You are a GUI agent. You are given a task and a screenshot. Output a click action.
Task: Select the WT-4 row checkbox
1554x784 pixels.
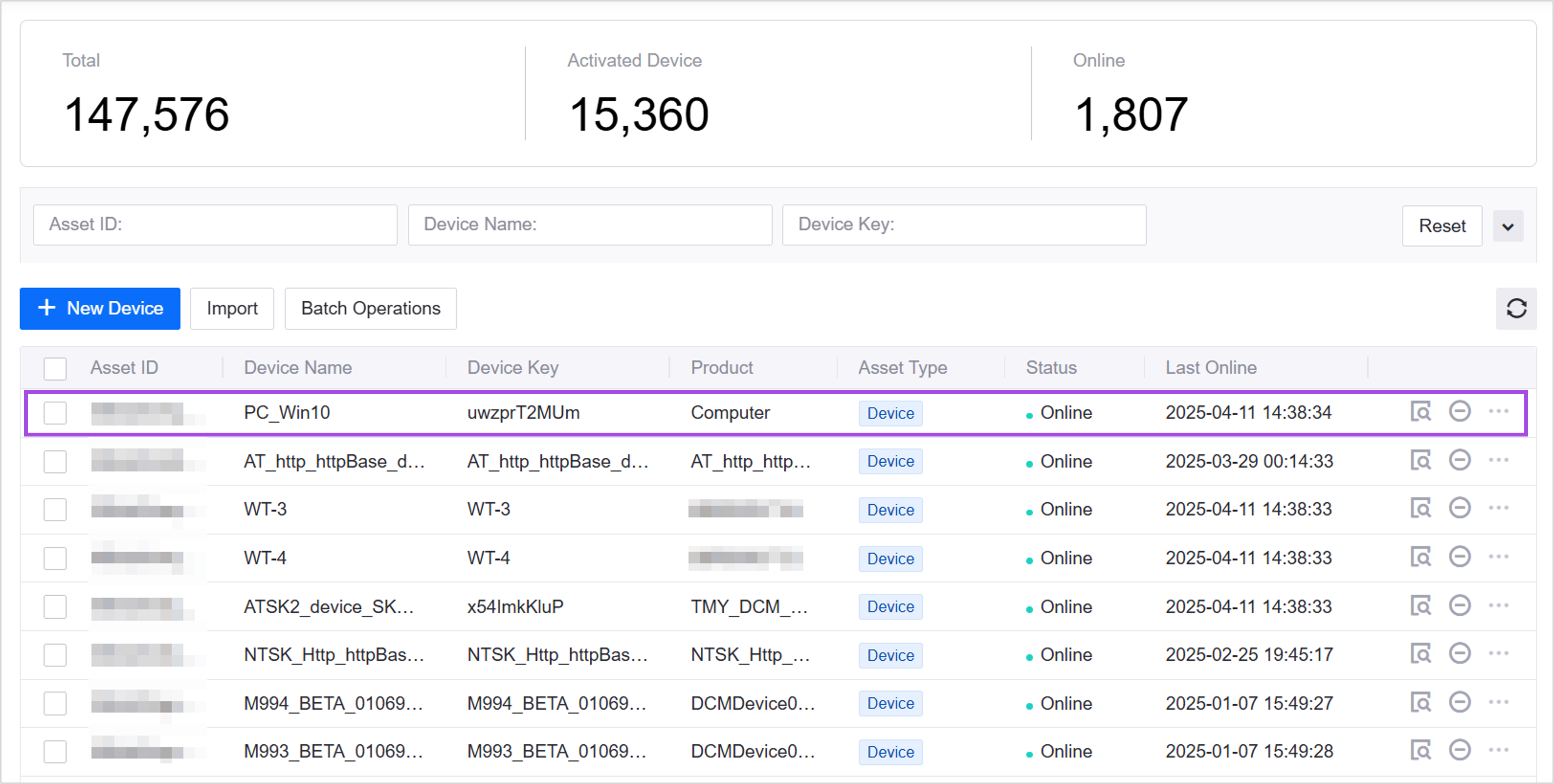click(x=55, y=558)
